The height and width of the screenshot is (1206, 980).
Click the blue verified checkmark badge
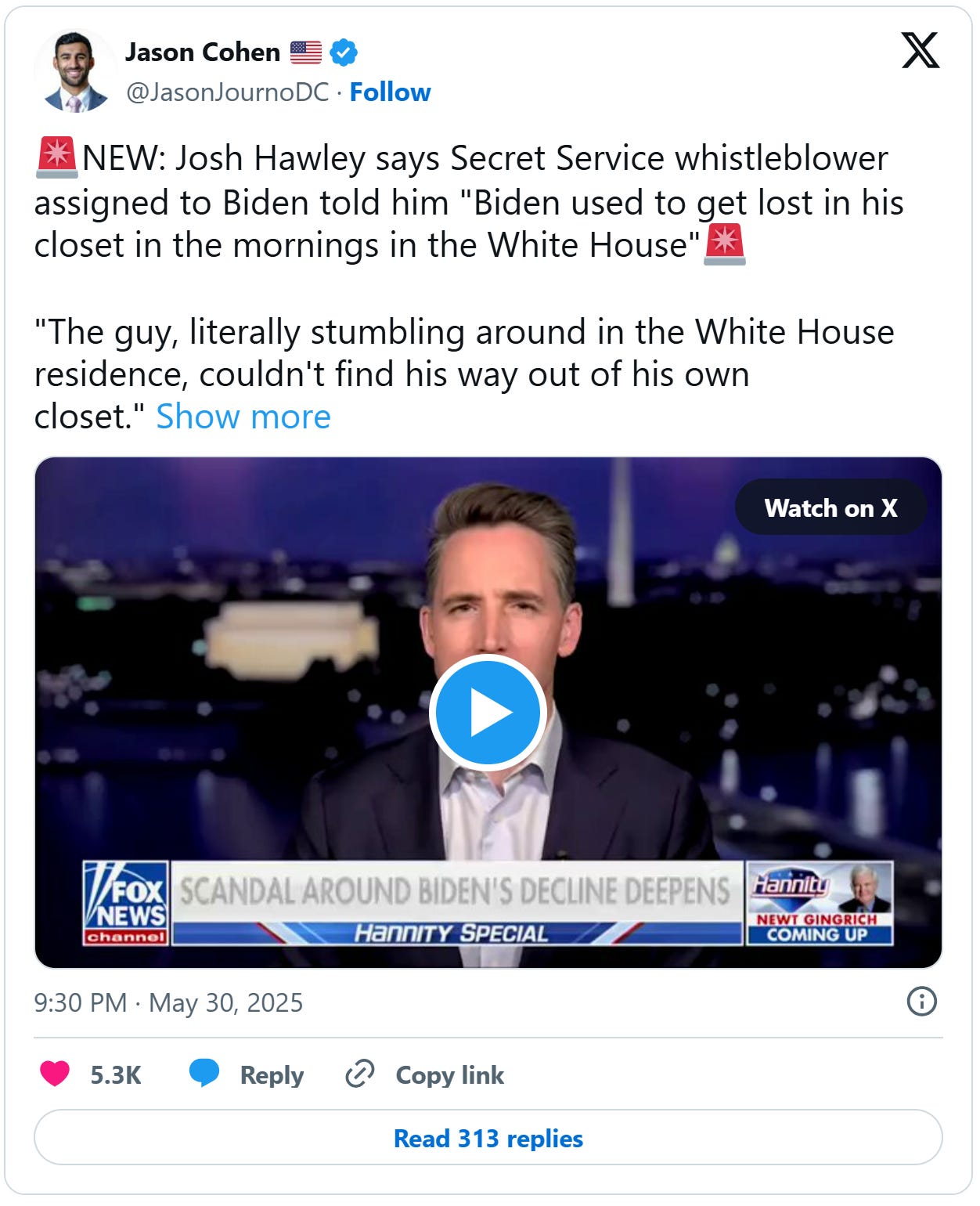[x=344, y=52]
